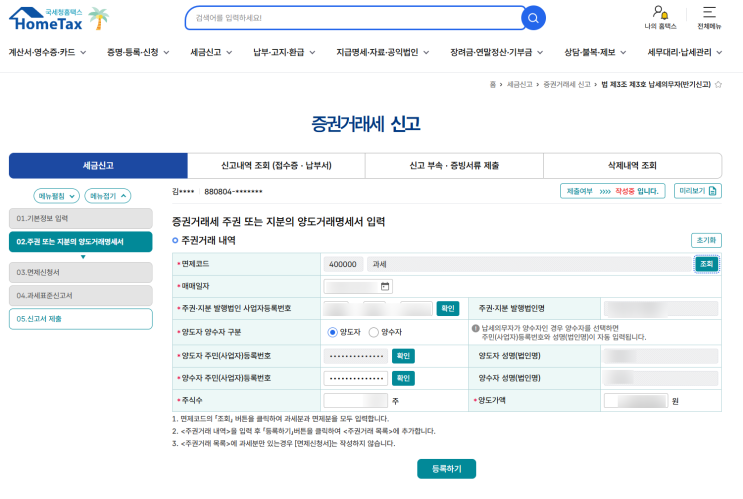
Task: Click 메뉴접기 collapse button
Action: pyautogui.click(x=108, y=196)
